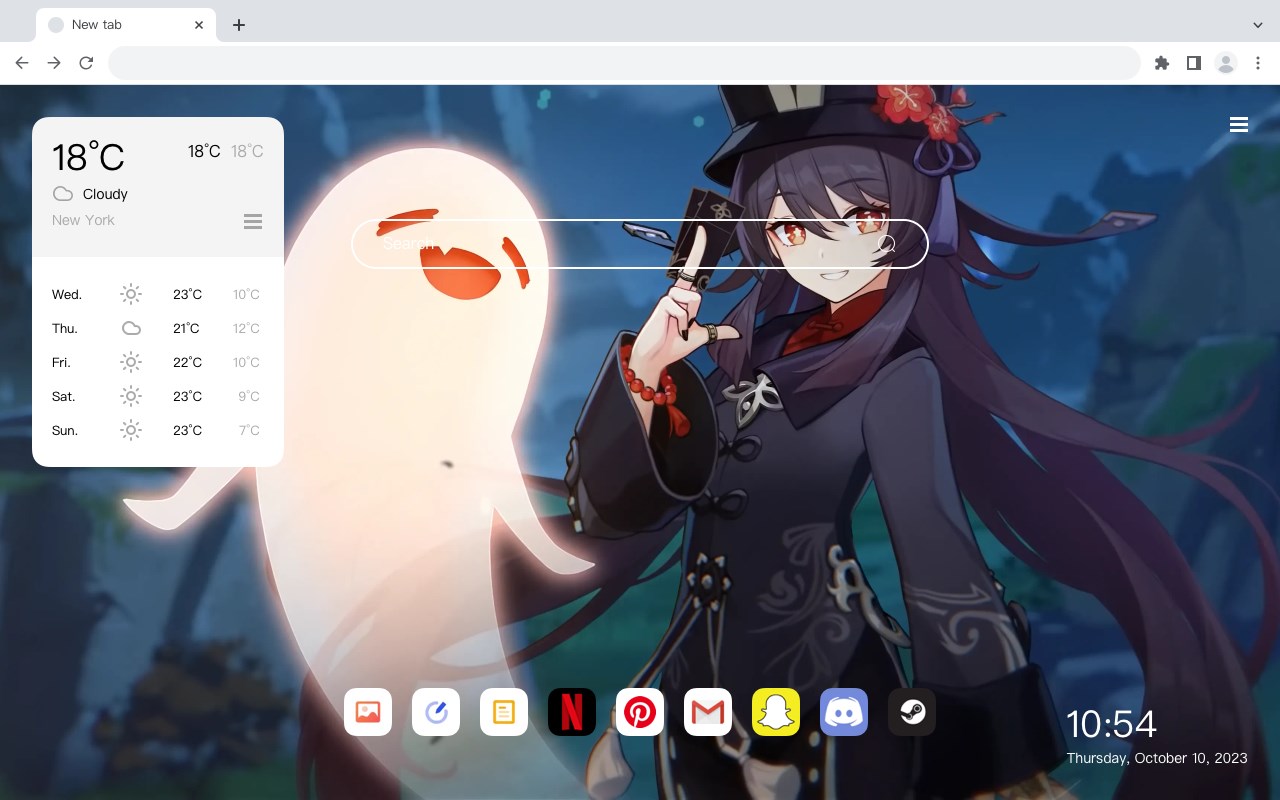This screenshot has width=1280, height=800.
Task: Open a new tab with the plus button
Action: click(238, 25)
